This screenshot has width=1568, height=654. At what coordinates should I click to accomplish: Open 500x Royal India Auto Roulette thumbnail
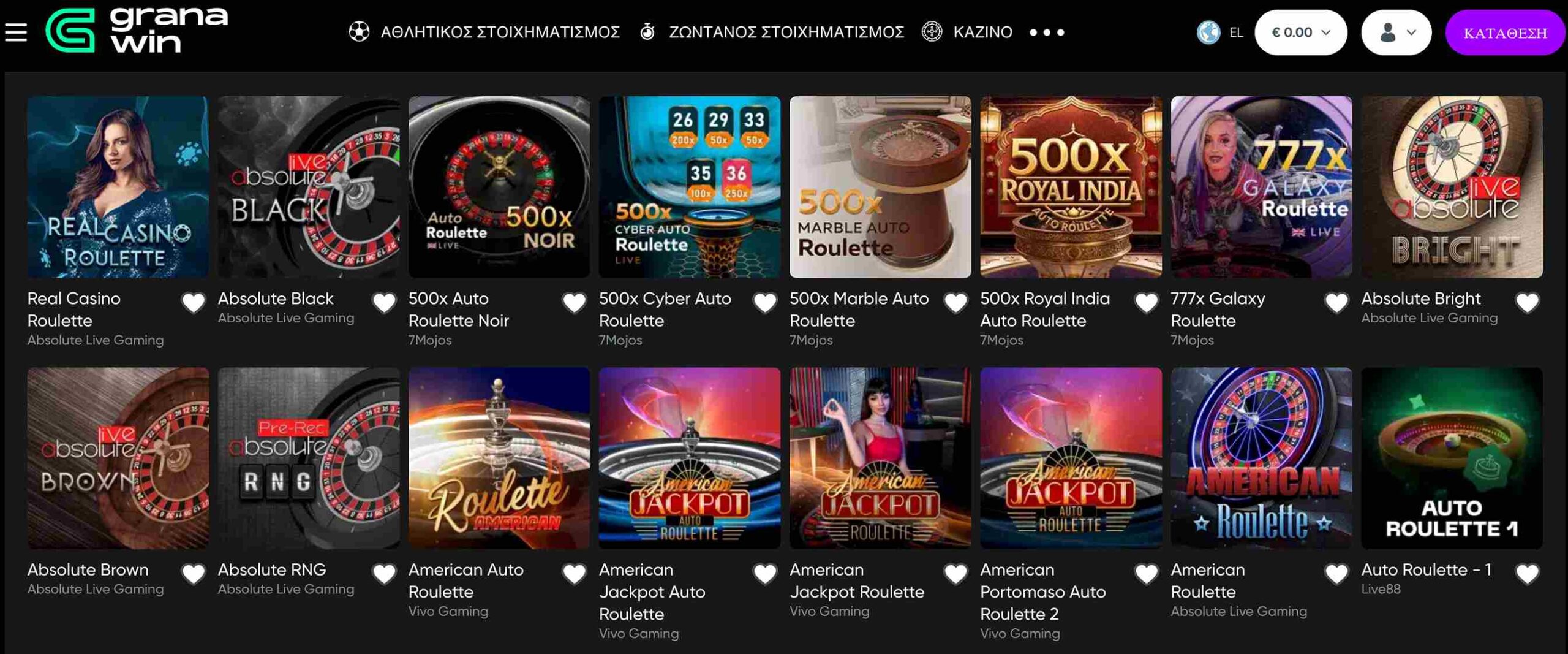tap(1071, 187)
